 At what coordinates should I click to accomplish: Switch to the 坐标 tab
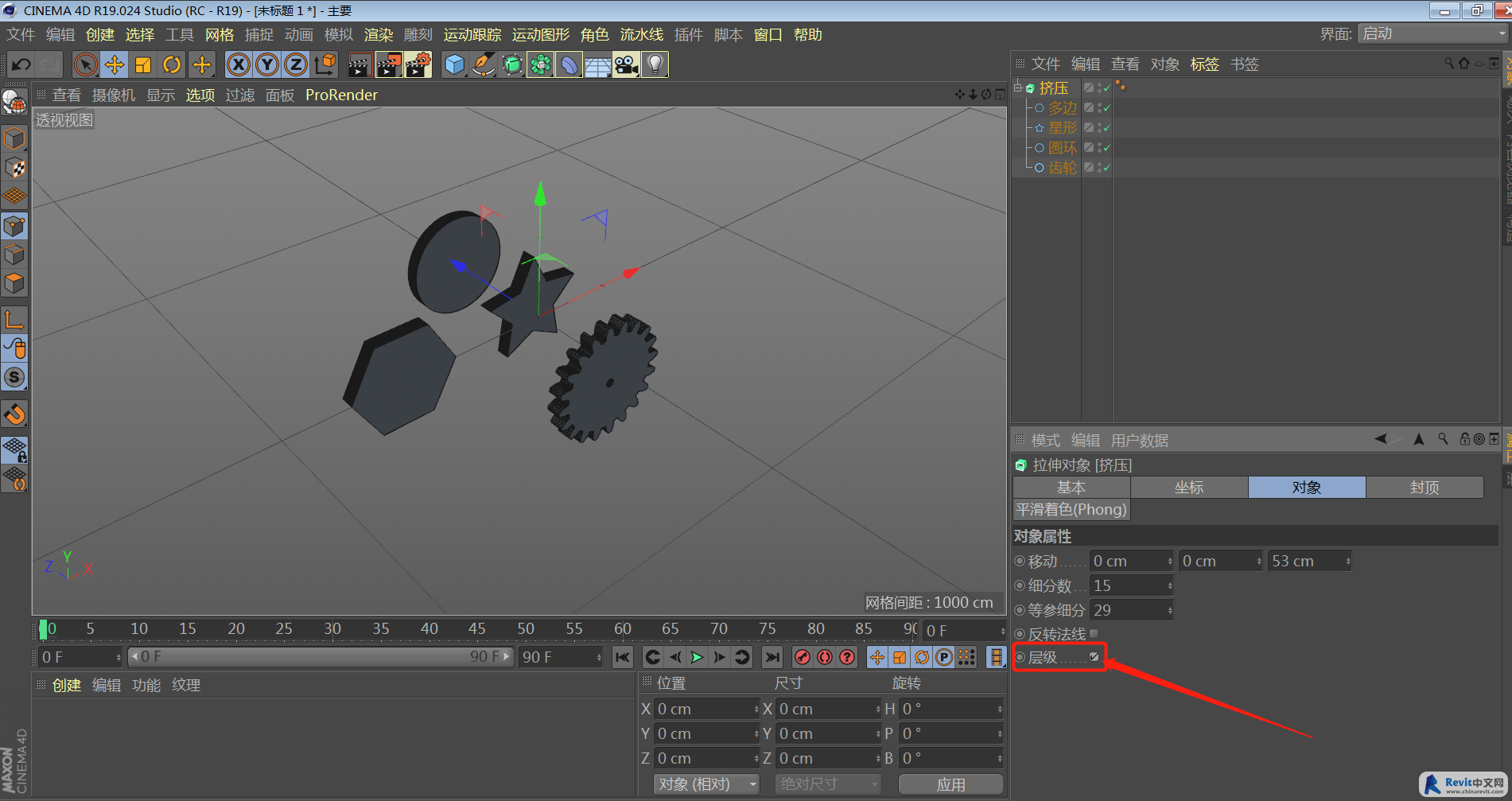point(1189,488)
